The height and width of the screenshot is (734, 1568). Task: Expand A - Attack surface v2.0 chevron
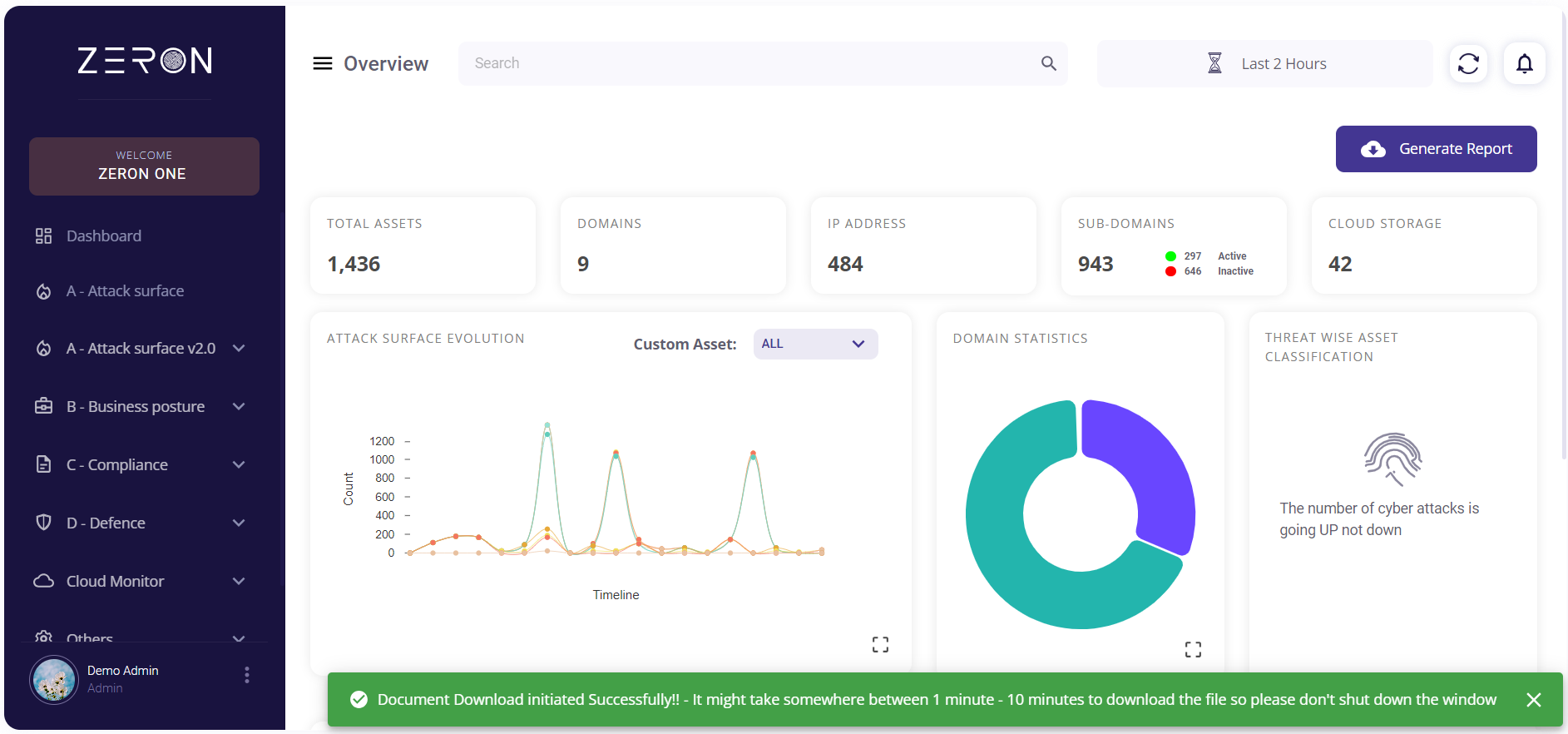coord(239,348)
